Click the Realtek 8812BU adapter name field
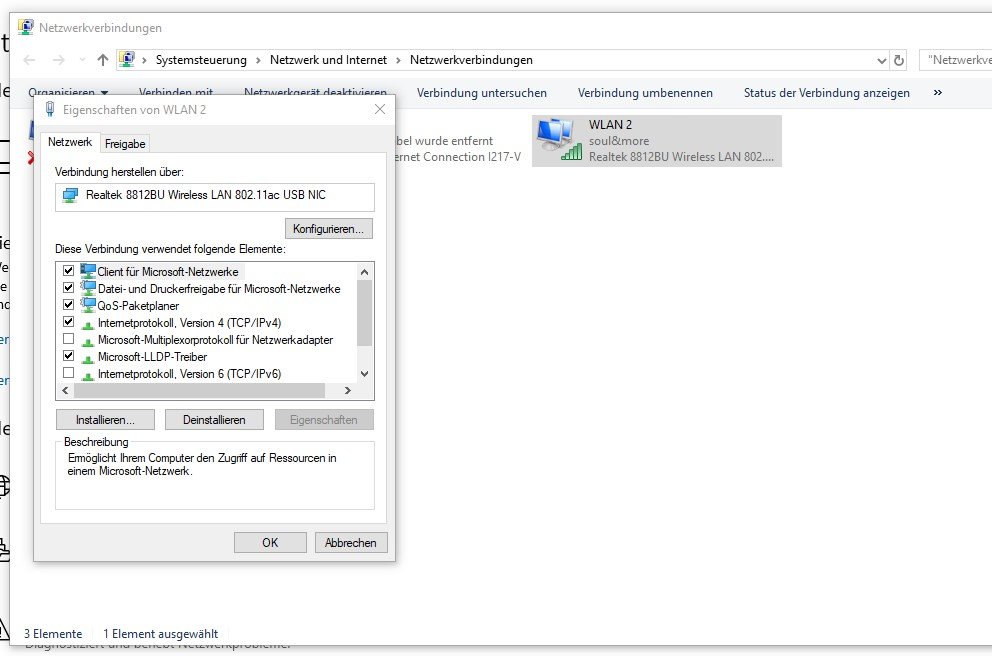992x656 pixels. [x=214, y=197]
